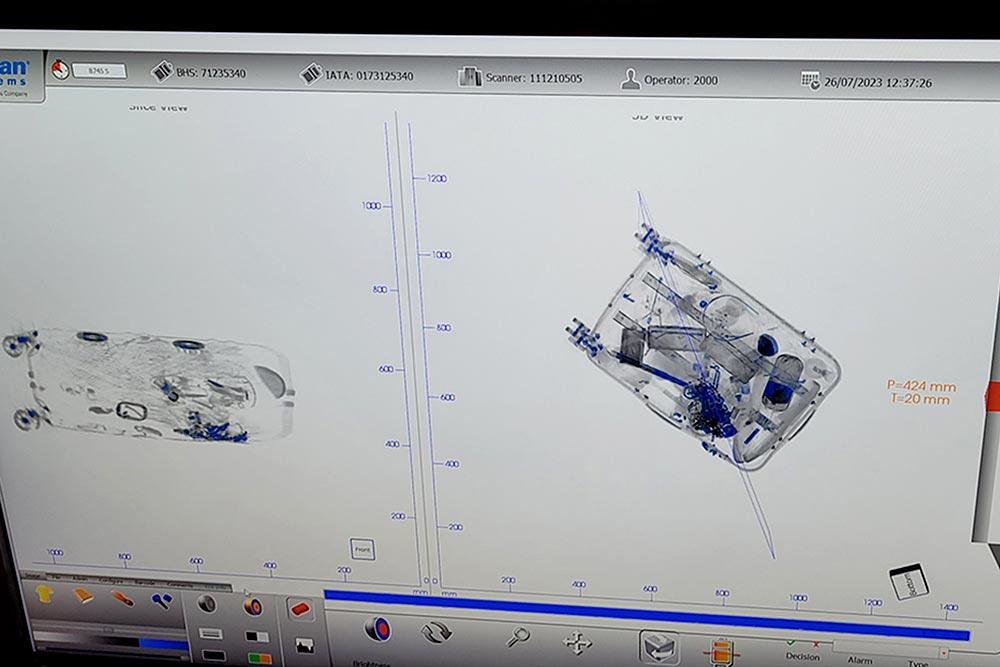Adjust Brightness with the colored ring icon
This screenshot has height=667, width=1000.
[378, 629]
